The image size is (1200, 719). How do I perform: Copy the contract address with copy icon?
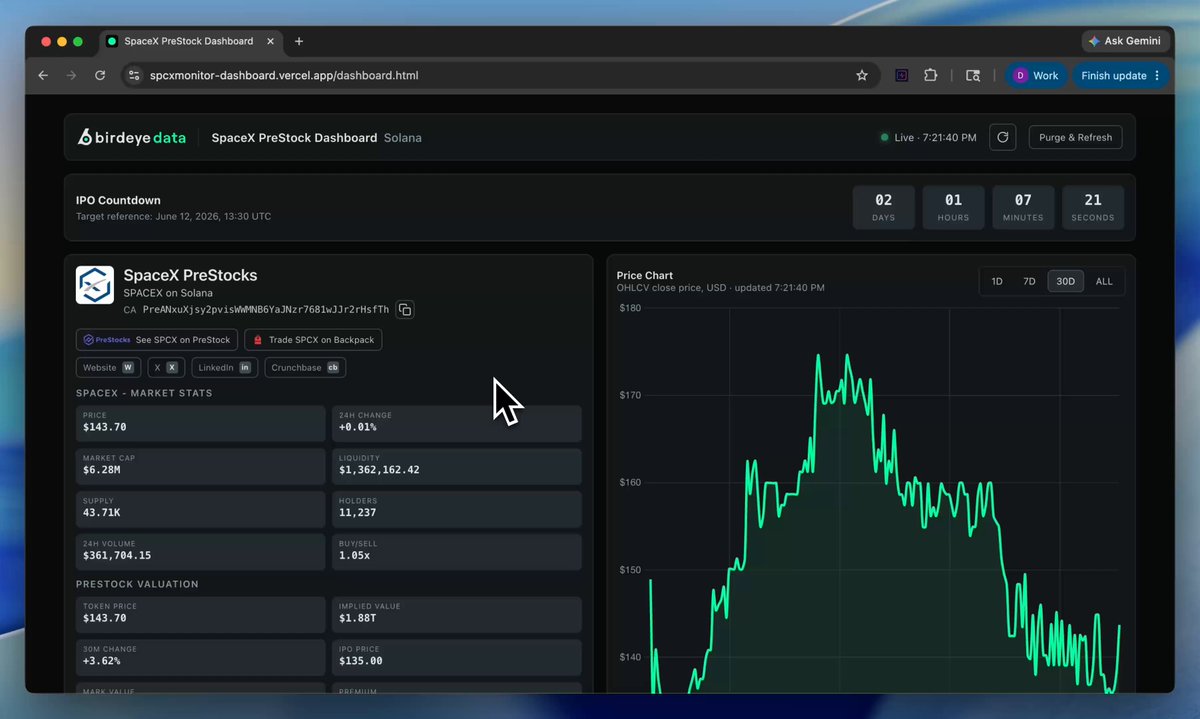[x=405, y=310]
